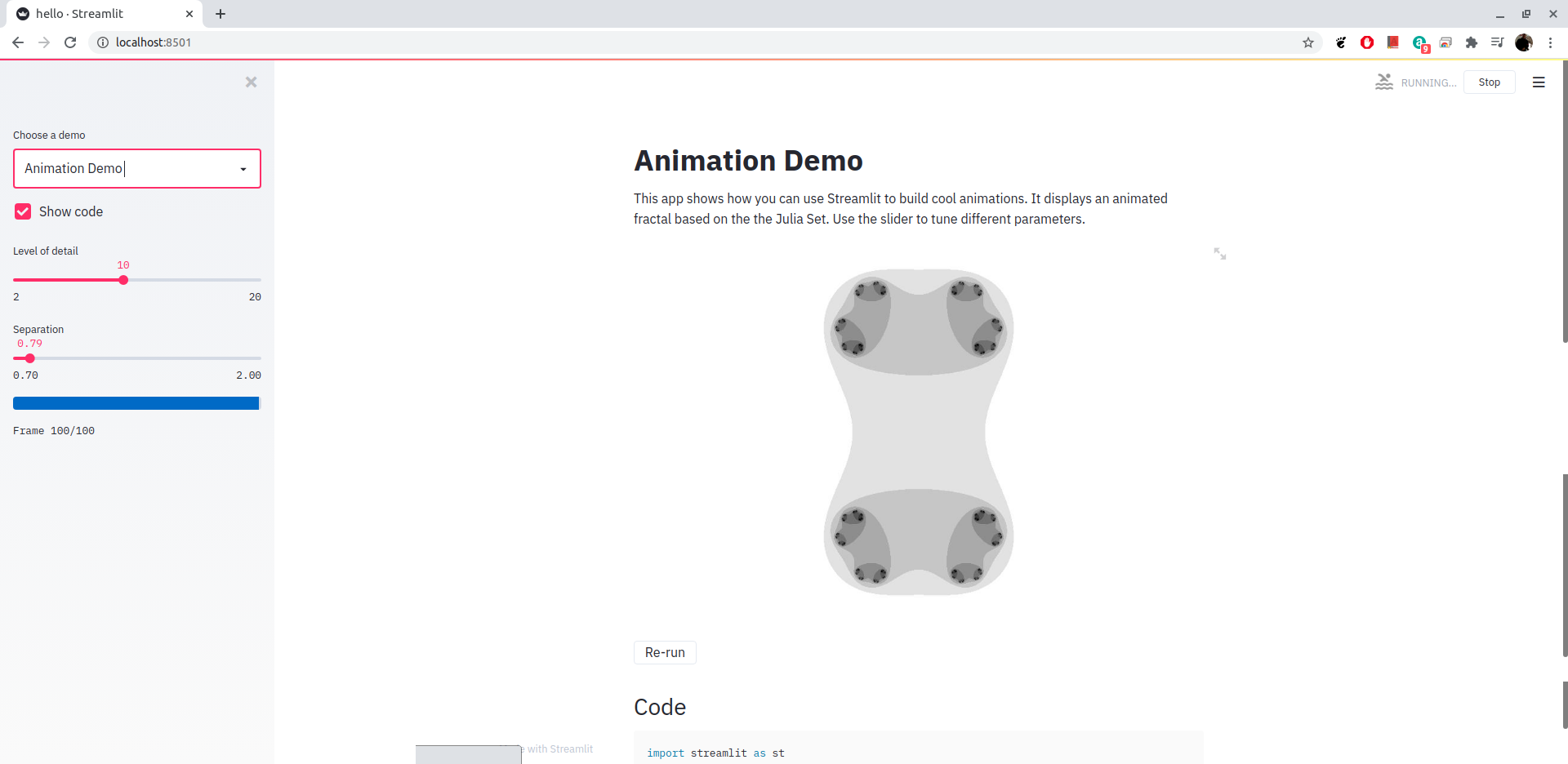Open the Chrome extensions puzzle icon
The image size is (1568, 764).
(x=1472, y=42)
